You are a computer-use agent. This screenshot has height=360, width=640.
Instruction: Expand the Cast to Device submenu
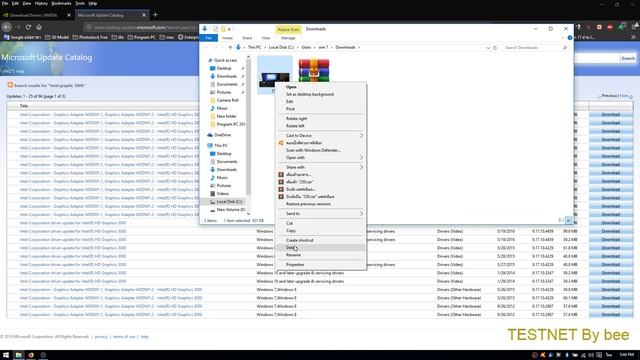321,136
